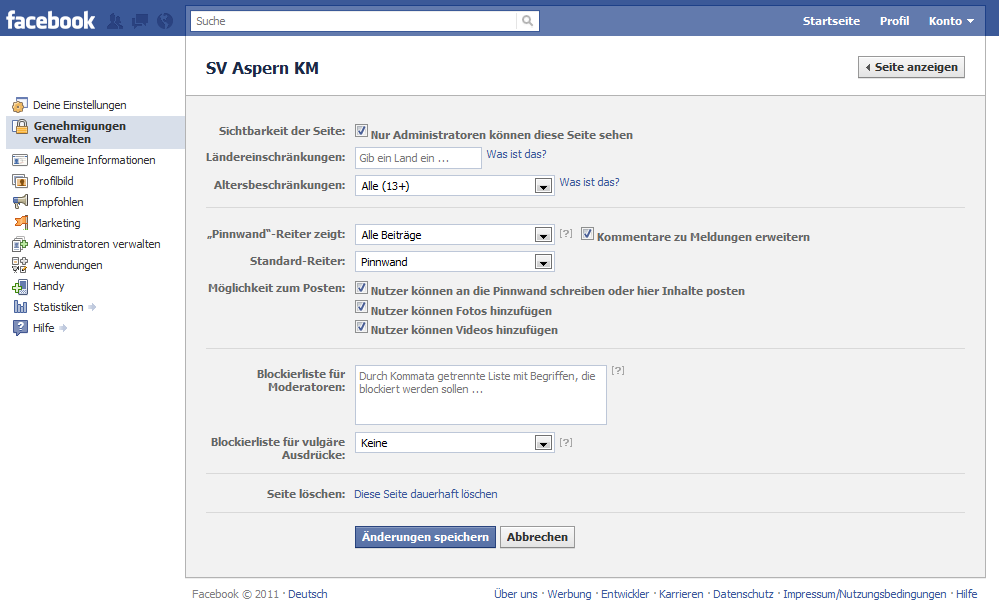Click the Allgemeine Informationen sidebar icon

[x=20, y=160]
